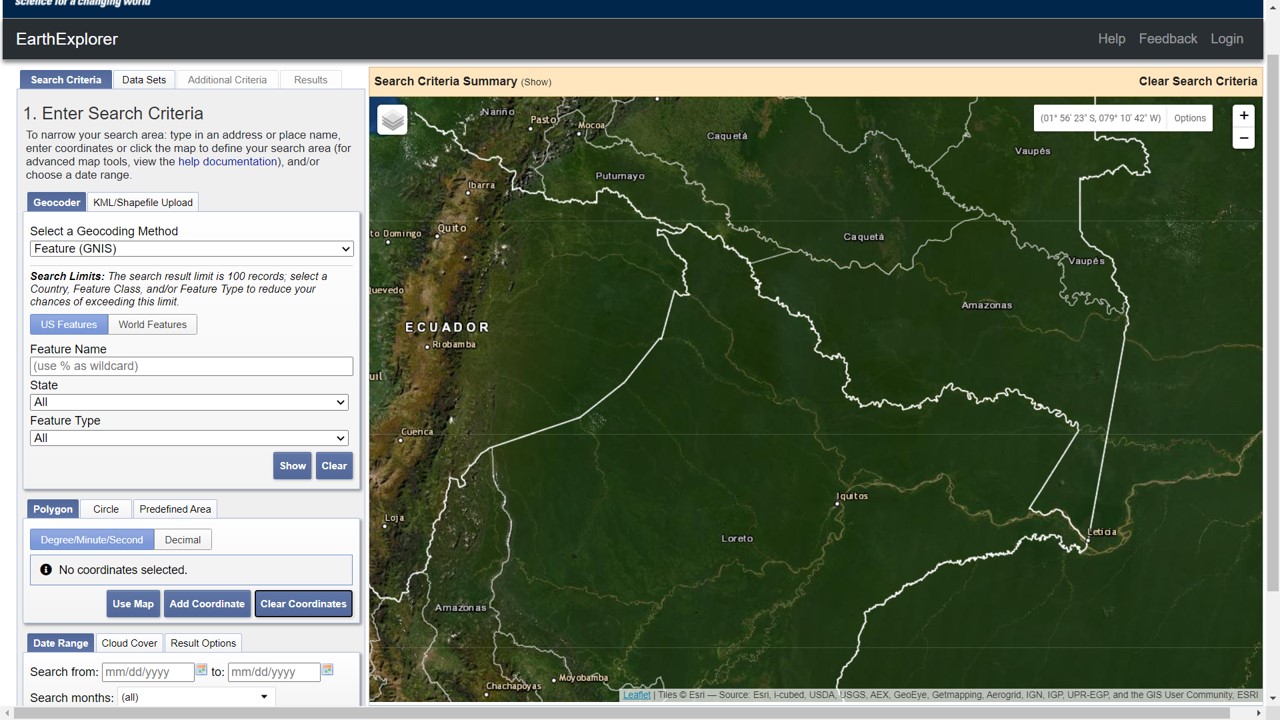The width and height of the screenshot is (1280, 720).
Task: Click Clear Search Criteria above the map
Action: pyautogui.click(x=1197, y=81)
